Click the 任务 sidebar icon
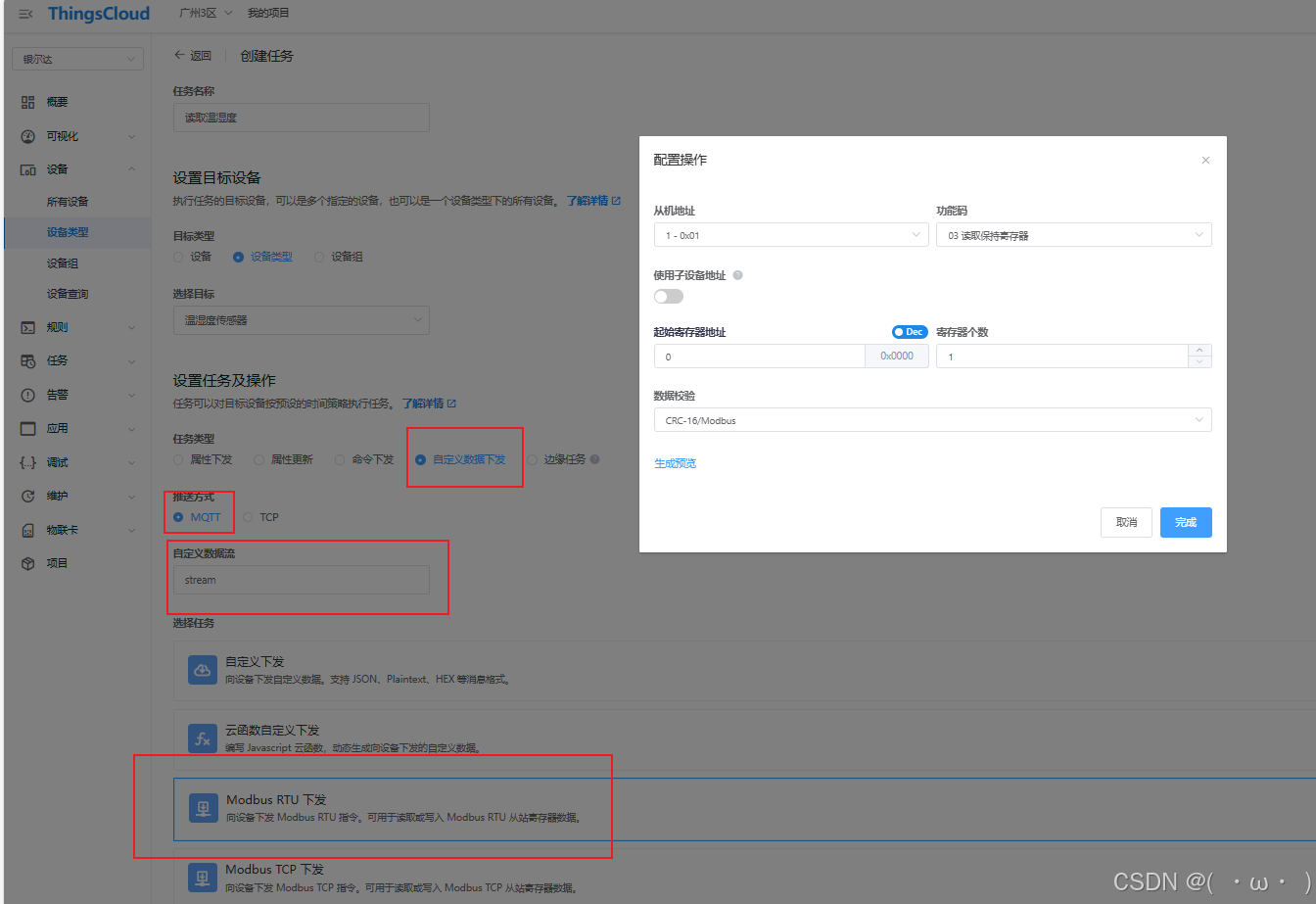The image size is (1316, 904). click(x=28, y=360)
